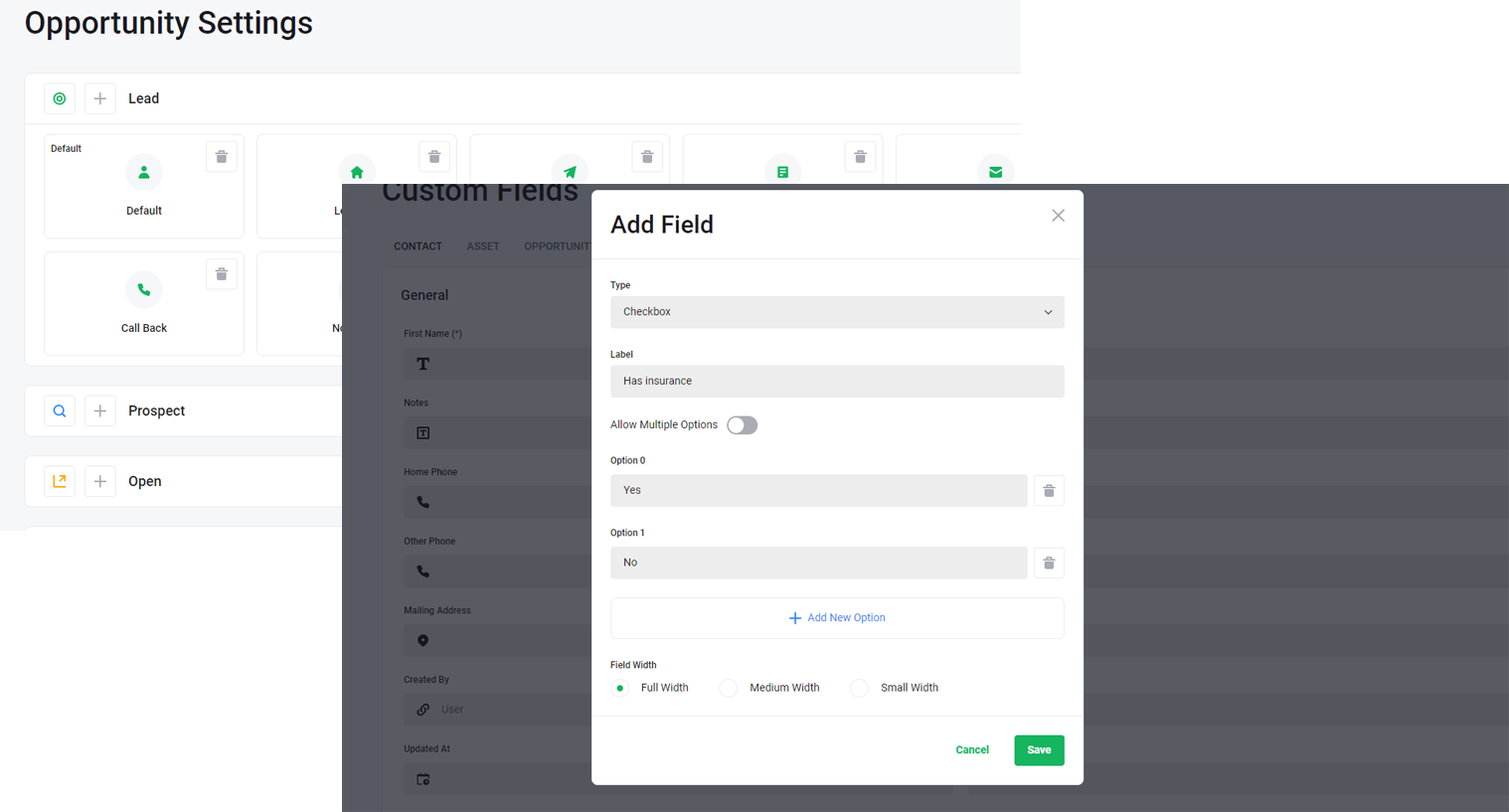Click the paper plane status icon
This screenshot has width=1509, height=812.
pos(570,171)
